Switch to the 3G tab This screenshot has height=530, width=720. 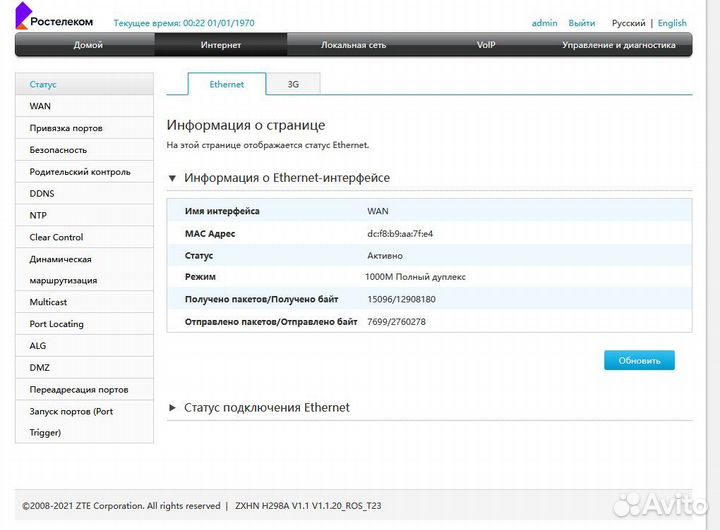pos(293,85)
